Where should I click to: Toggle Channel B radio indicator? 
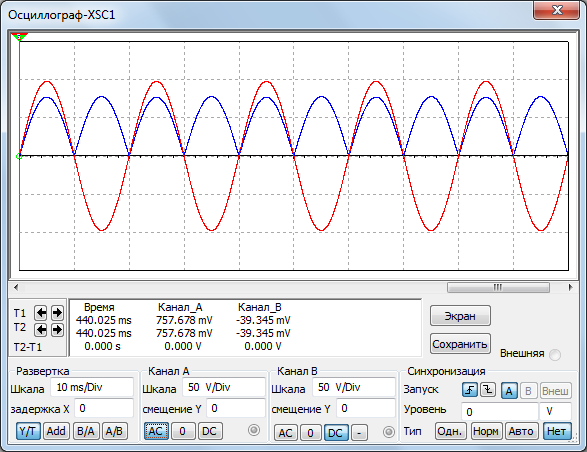coord(389,432)
